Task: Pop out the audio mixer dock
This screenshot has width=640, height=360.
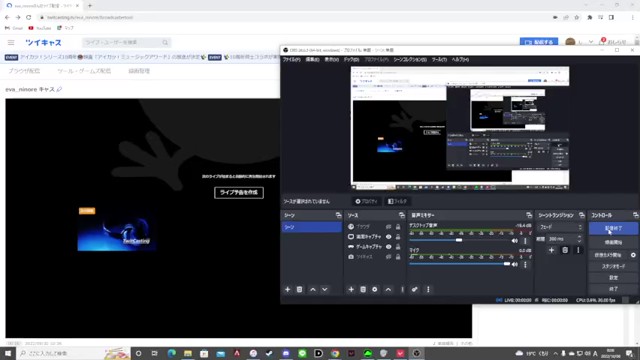Action: click(529, 215)
